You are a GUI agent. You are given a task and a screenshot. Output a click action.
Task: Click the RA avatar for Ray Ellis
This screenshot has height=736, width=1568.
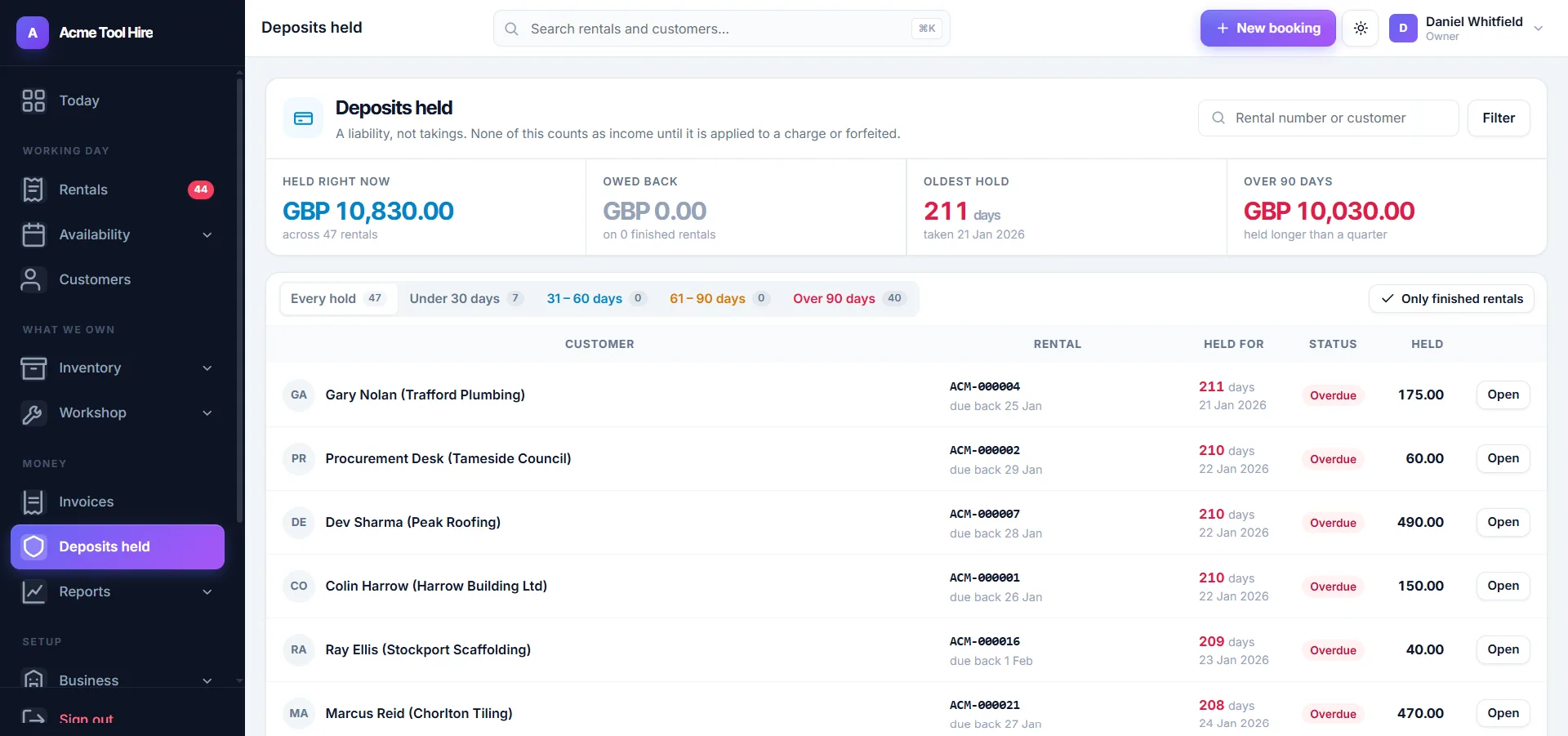coord(299,649)
